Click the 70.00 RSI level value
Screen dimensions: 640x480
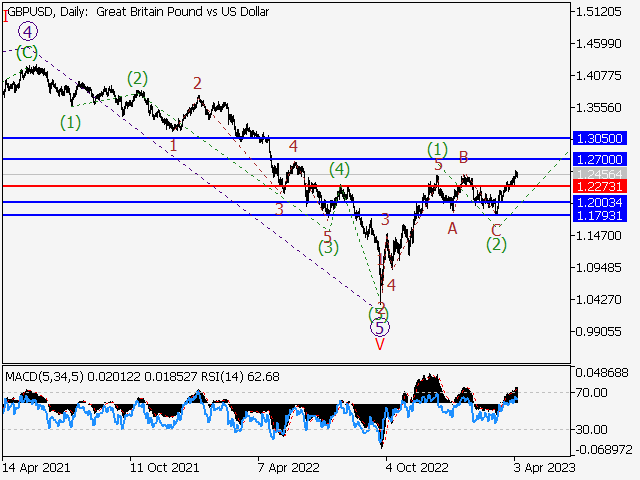[x=592, y=393]
